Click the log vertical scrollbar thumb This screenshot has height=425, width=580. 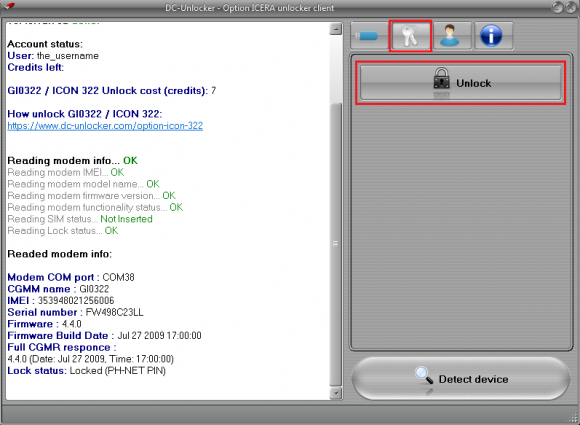335,244
